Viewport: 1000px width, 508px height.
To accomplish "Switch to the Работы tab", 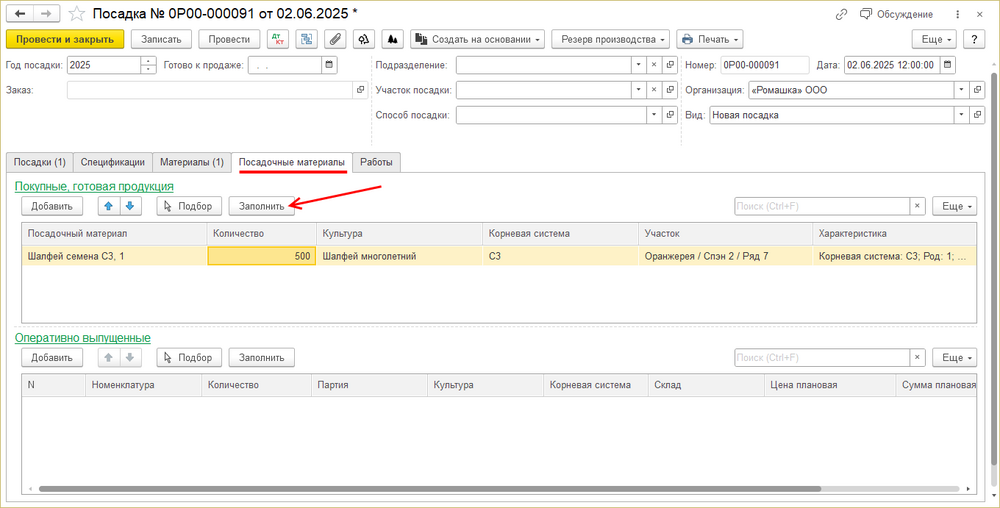I will click(x=376, y=162).
